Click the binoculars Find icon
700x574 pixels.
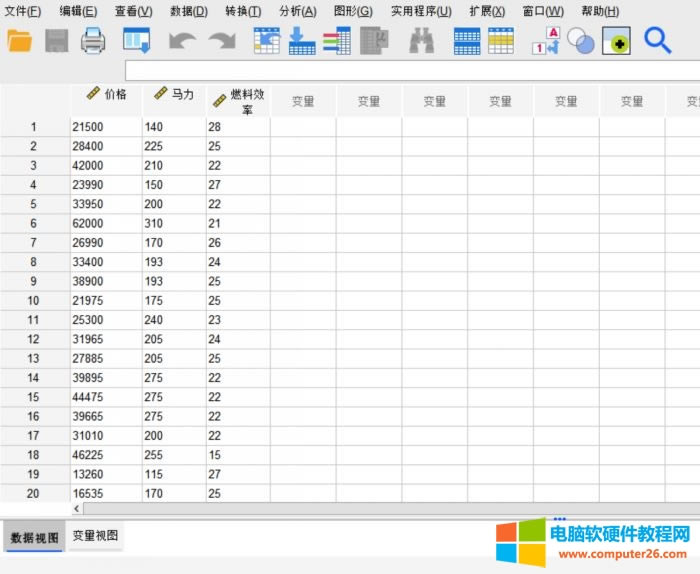pyautogui.click(x=421, y=41)
